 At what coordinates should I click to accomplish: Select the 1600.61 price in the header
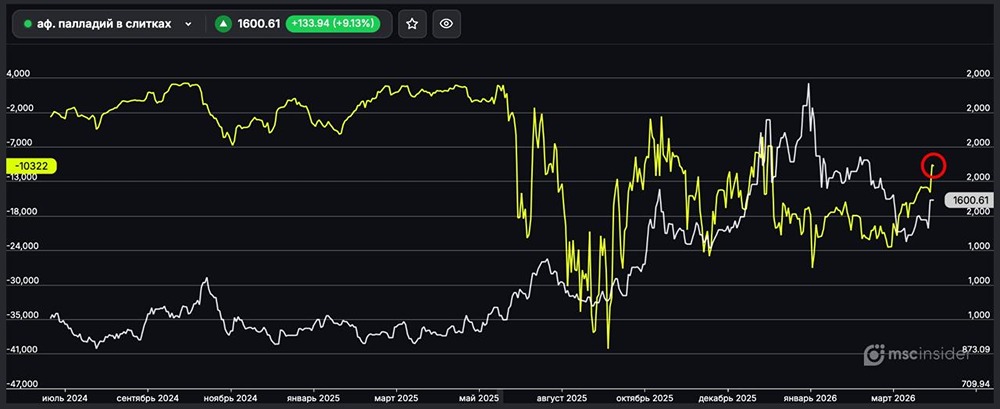click(x=259, y=24)
